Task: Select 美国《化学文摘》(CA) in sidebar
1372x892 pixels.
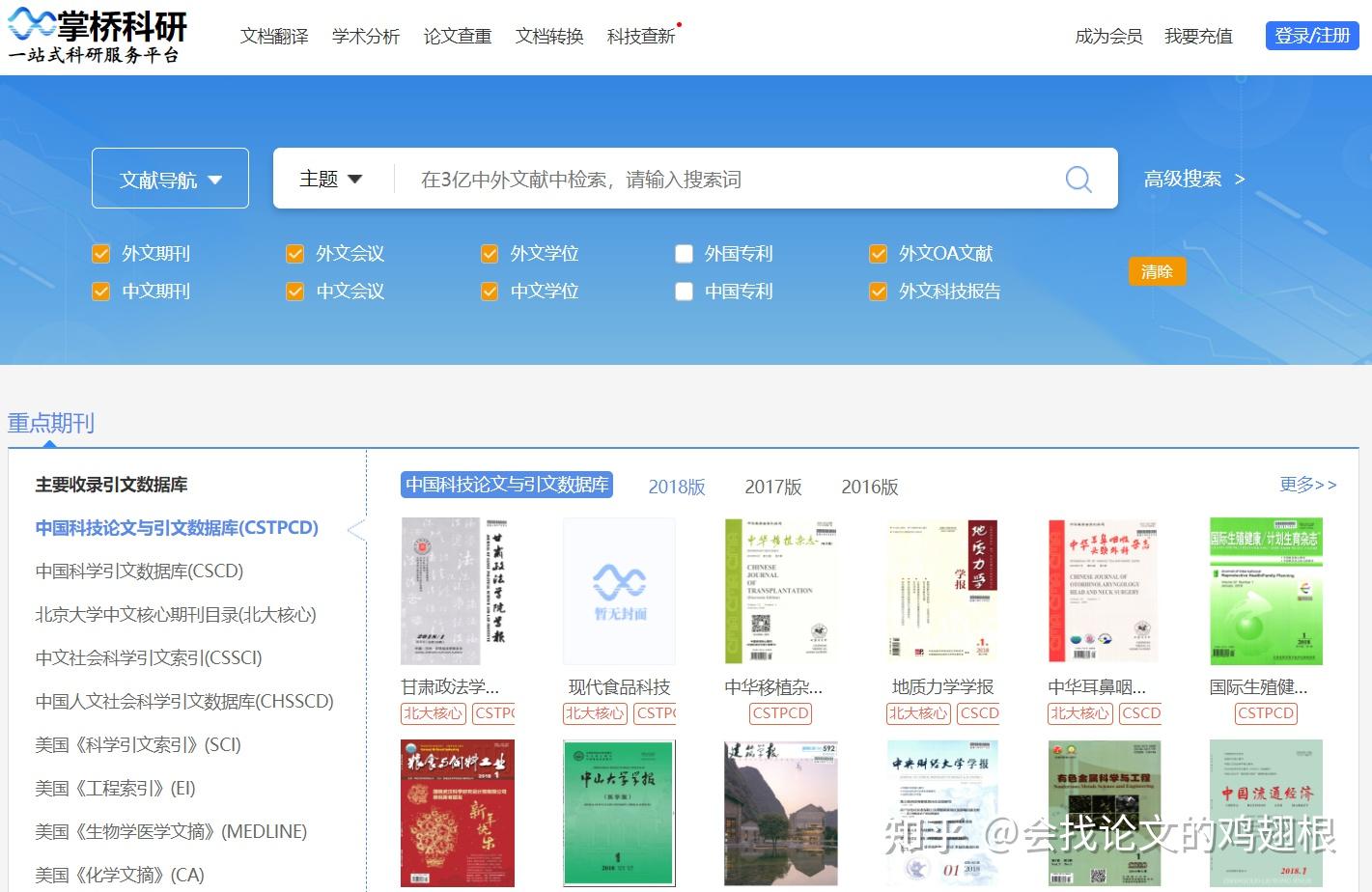Action: point(120,876)
